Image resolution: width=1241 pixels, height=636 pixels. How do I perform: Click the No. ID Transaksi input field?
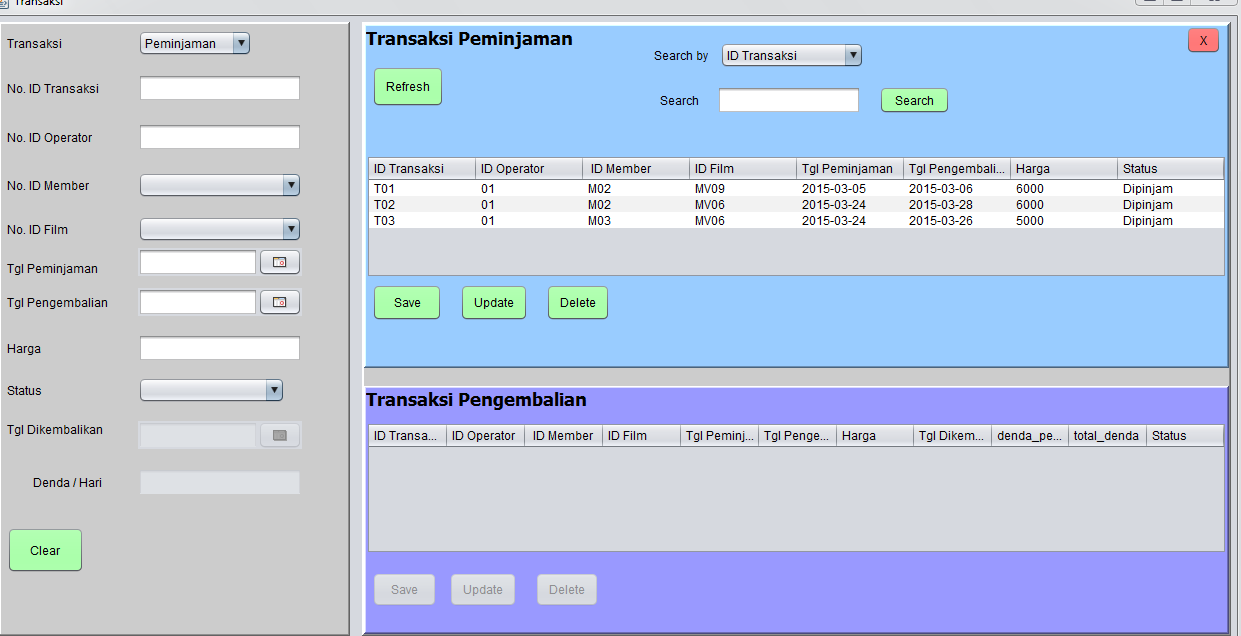point(219,87)
